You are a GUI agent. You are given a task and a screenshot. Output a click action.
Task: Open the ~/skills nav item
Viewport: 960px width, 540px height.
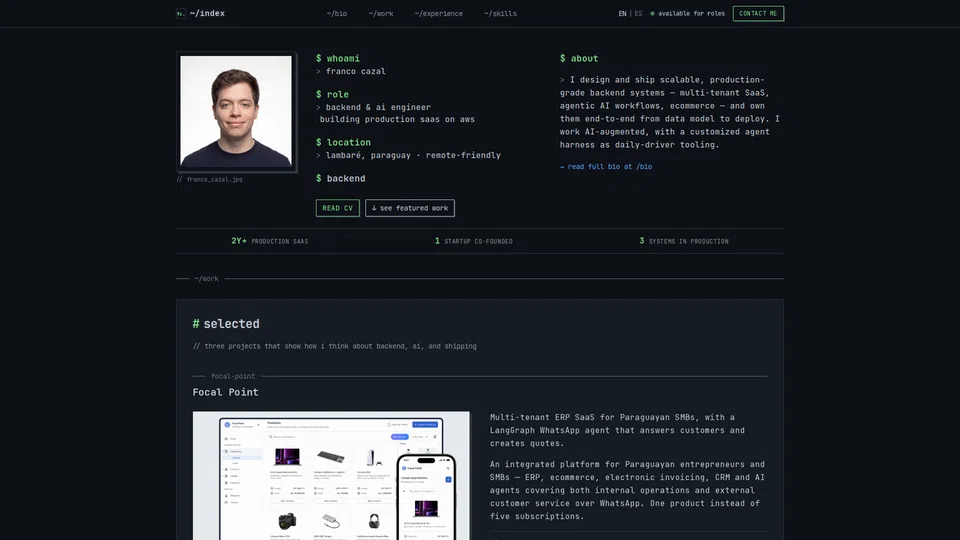[x=500, y=13]
